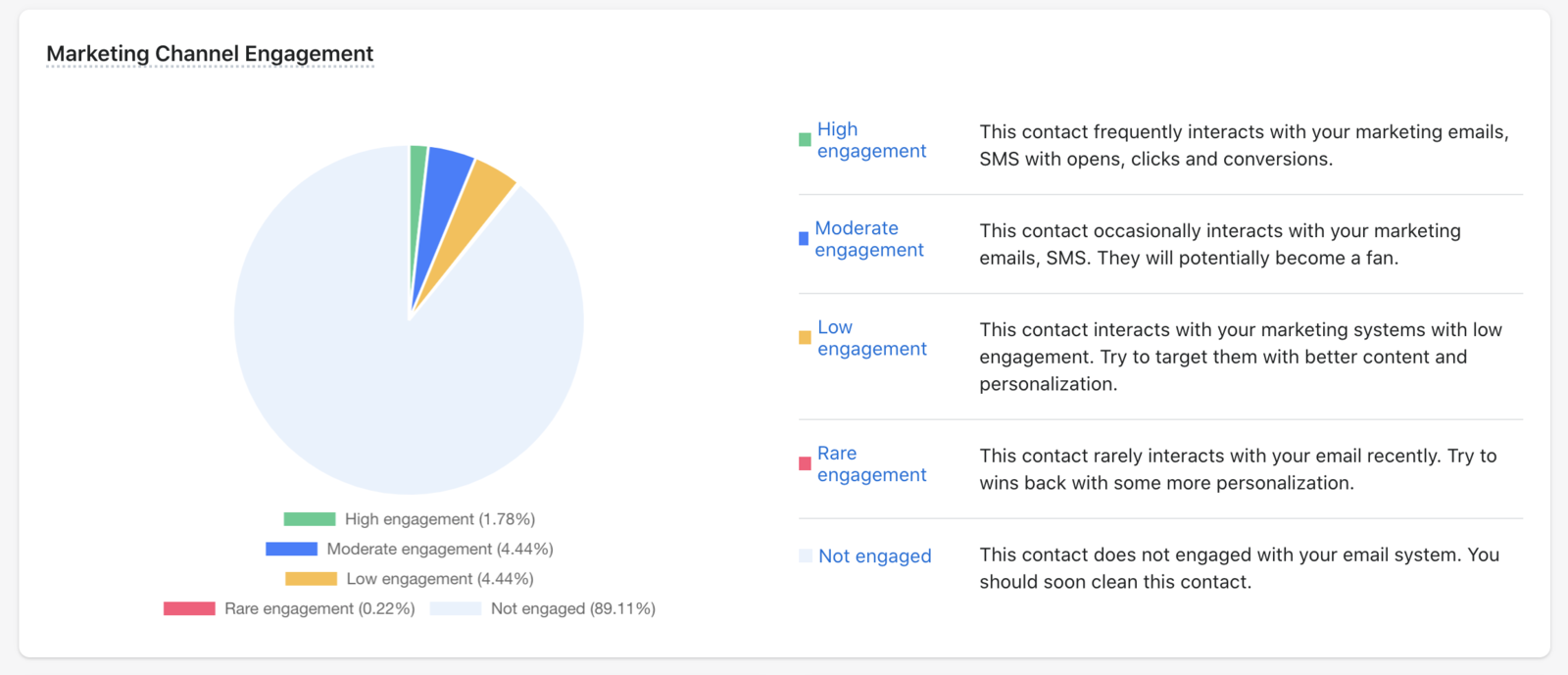Toggle Not engaged (89.11%) legend item
This screenshot has height=675, width=1568.
coord(543,608)
